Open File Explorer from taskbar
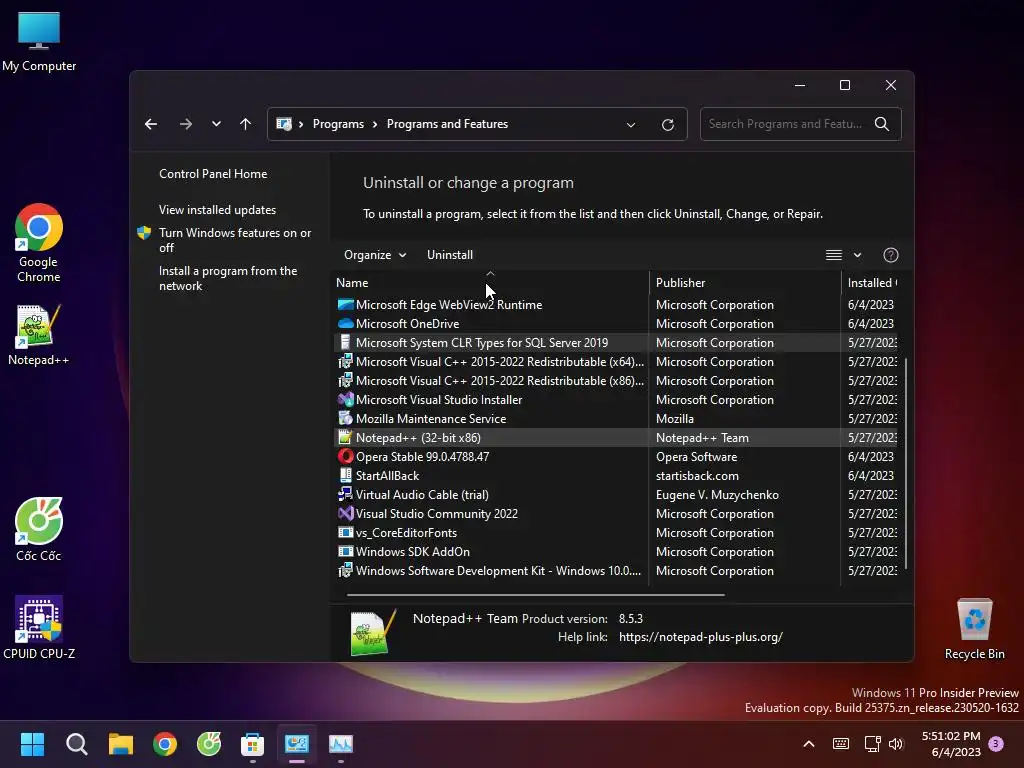The height and width of the screenshot is (768, 1024). point(121,744)
